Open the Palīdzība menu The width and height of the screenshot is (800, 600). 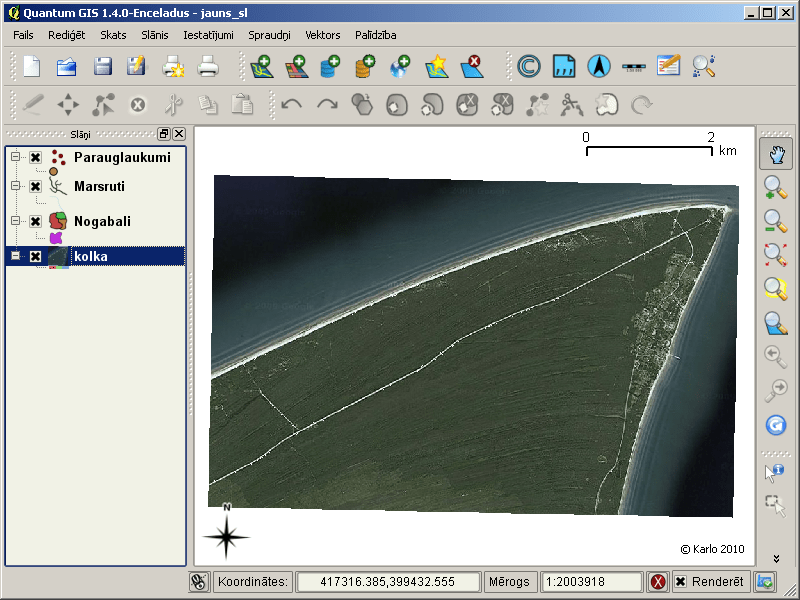376,35
